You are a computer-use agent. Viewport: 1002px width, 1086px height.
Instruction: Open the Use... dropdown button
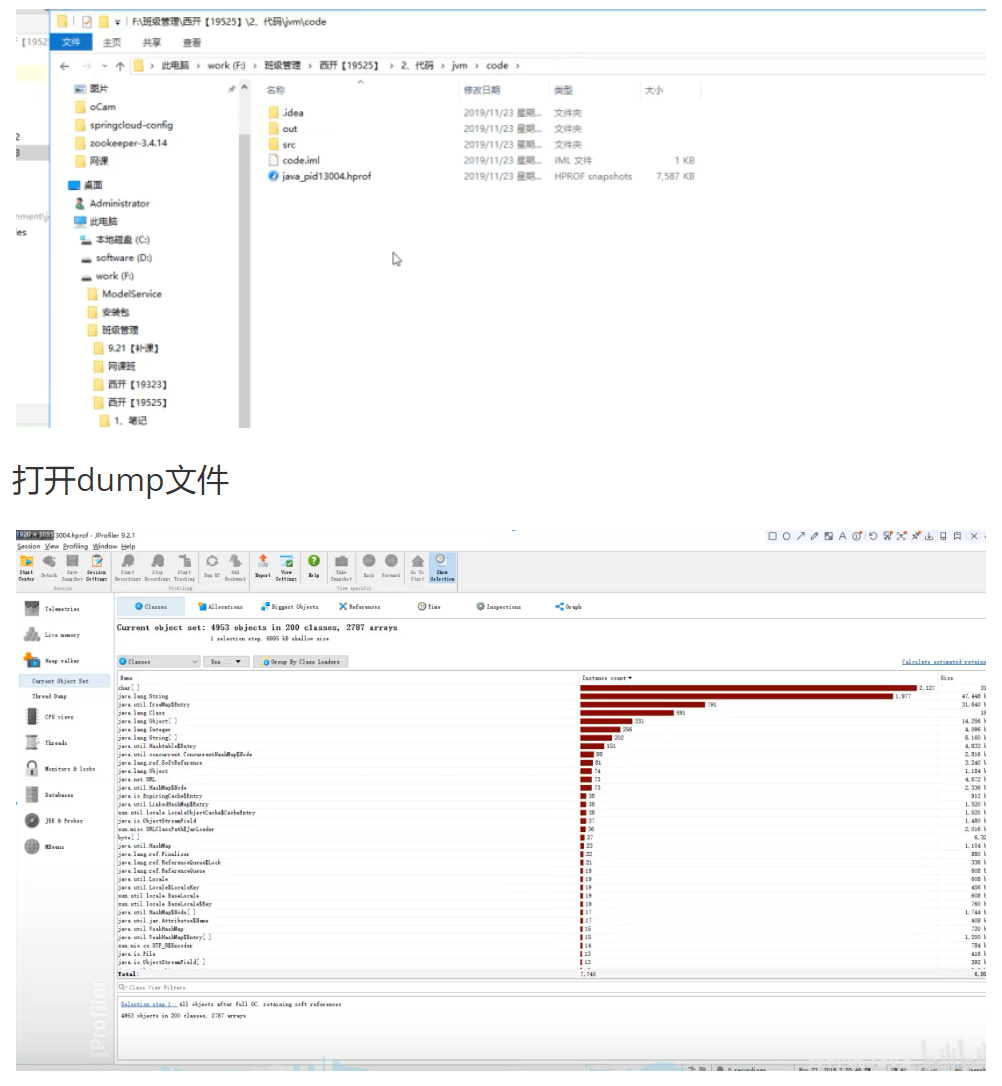226,661
